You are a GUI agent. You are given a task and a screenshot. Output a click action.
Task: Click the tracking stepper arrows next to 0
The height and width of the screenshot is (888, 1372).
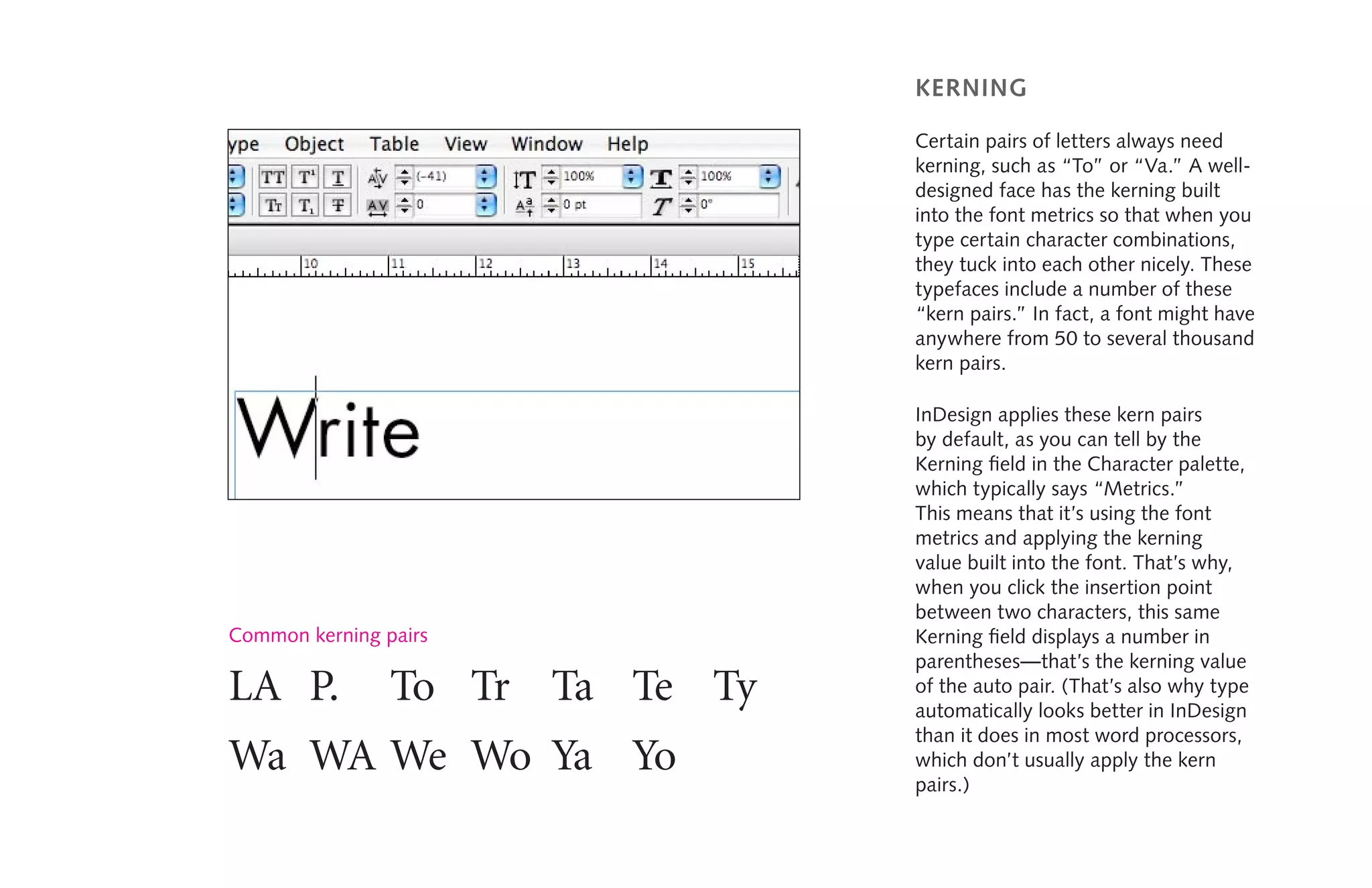coord(404,205)
